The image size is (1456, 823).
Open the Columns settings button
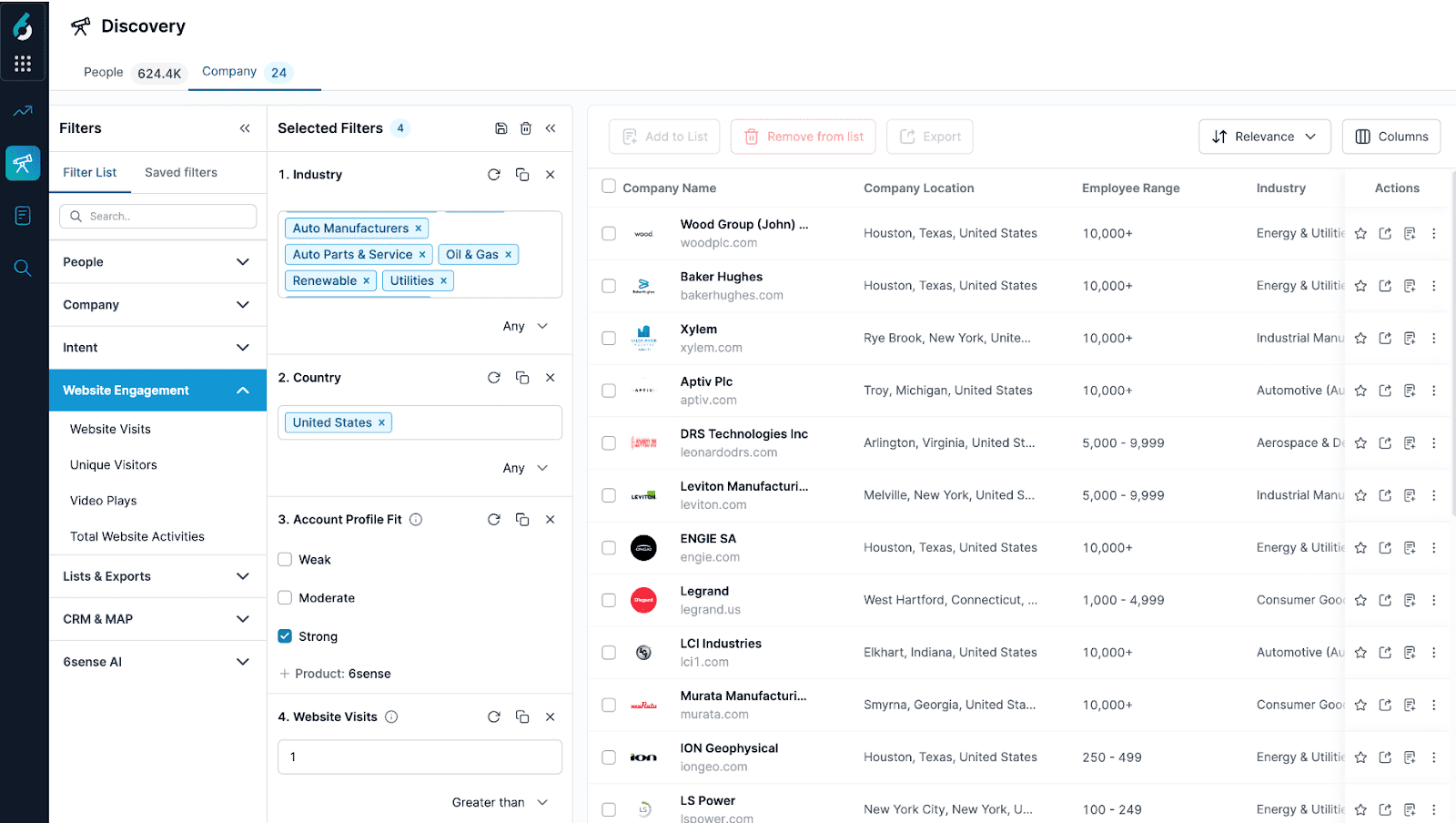[1391, 137]
